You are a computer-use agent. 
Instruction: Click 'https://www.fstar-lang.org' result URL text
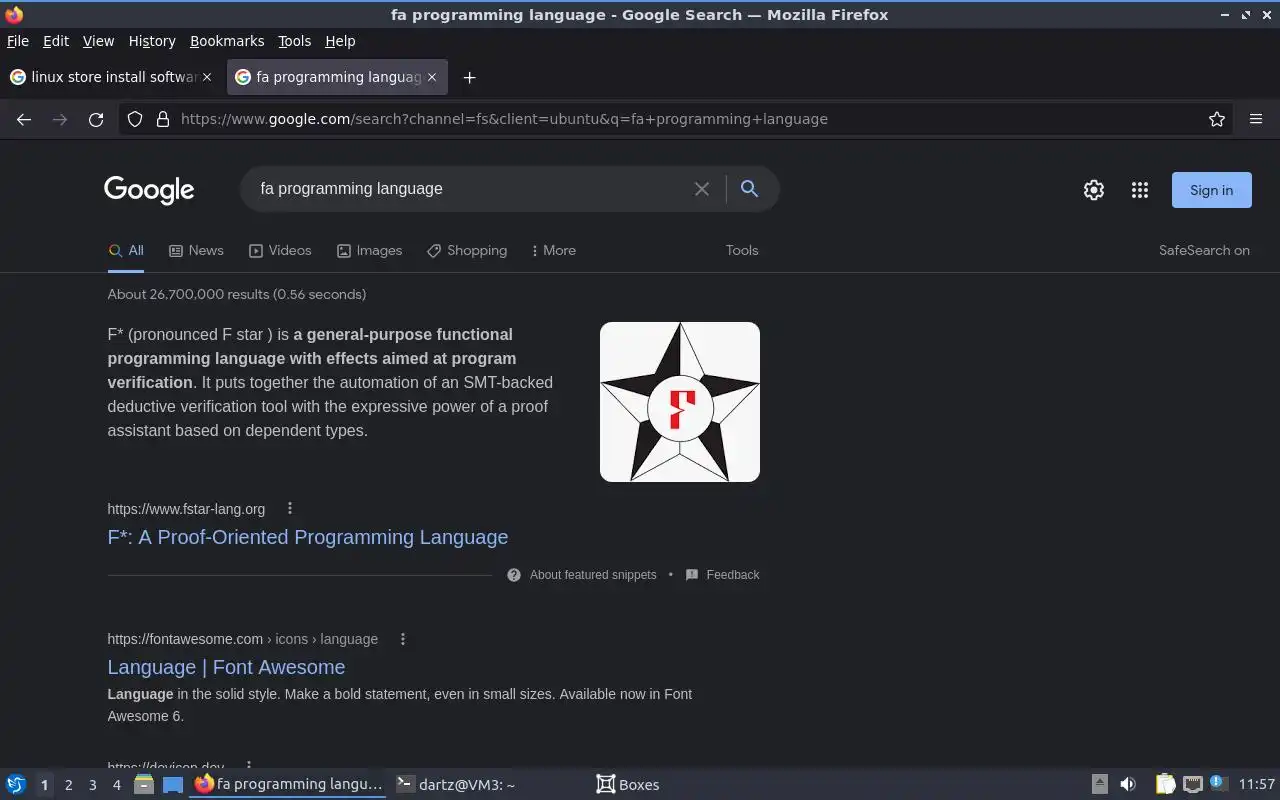pos(186,509)
